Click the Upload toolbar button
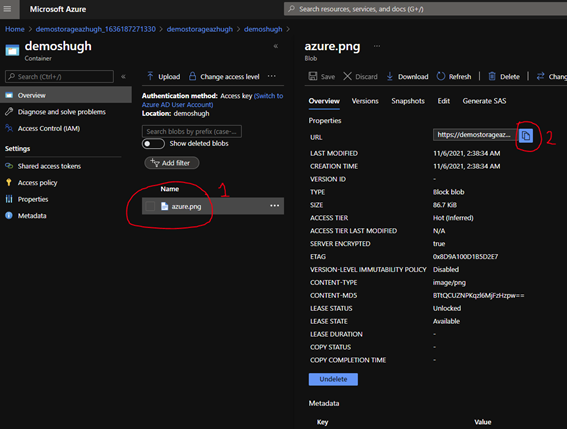567x429 pixels. pos(163,76)
